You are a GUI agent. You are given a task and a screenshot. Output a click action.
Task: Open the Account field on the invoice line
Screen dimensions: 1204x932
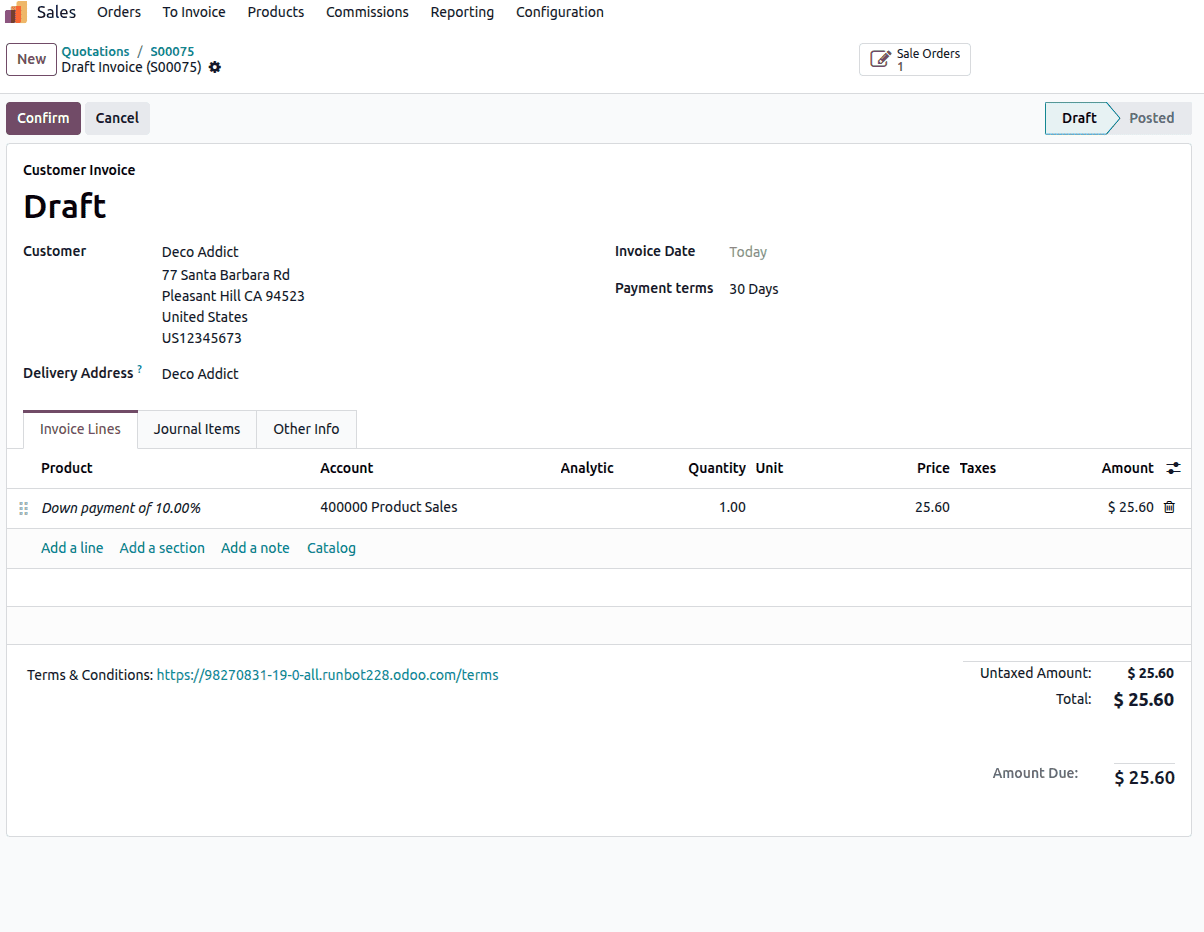point(388,507)
